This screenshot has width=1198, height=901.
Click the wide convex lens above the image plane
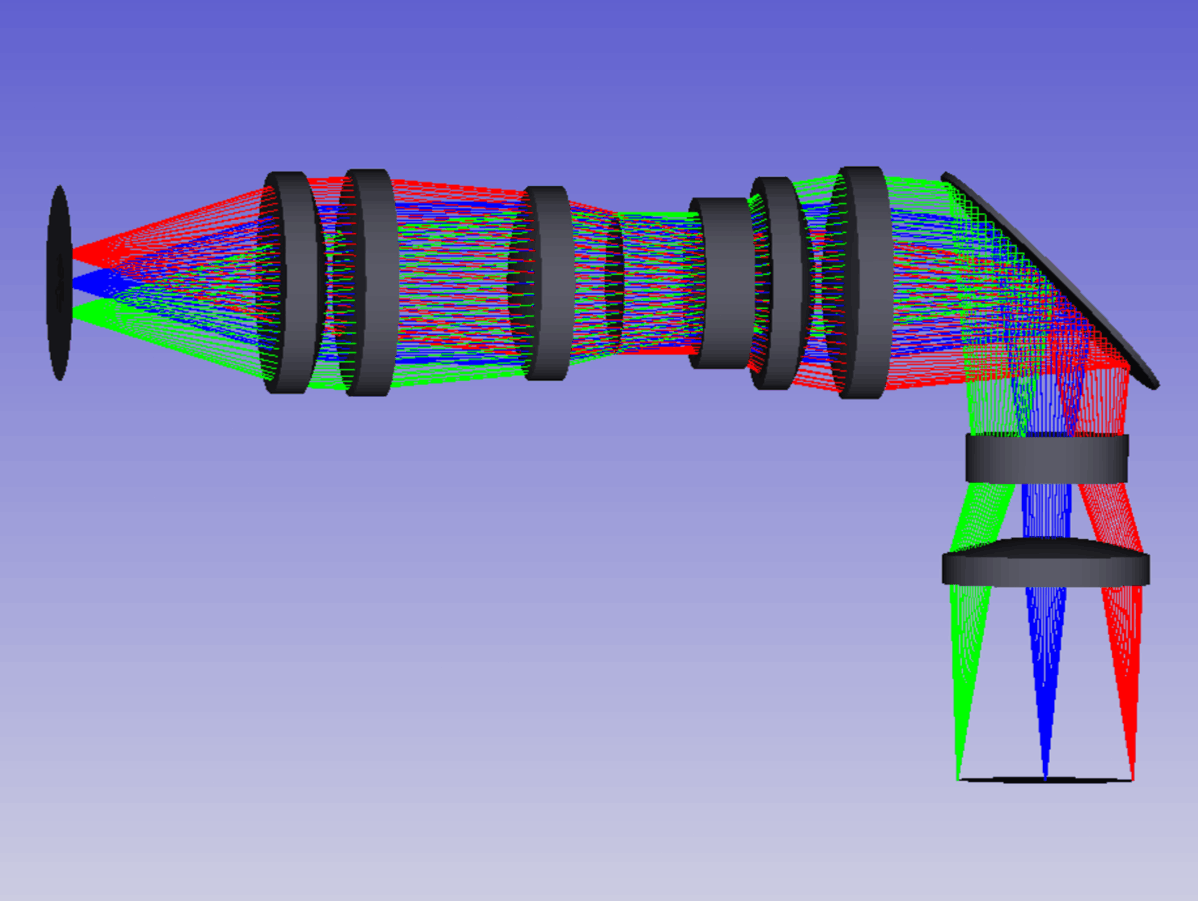coord(1046,566)
